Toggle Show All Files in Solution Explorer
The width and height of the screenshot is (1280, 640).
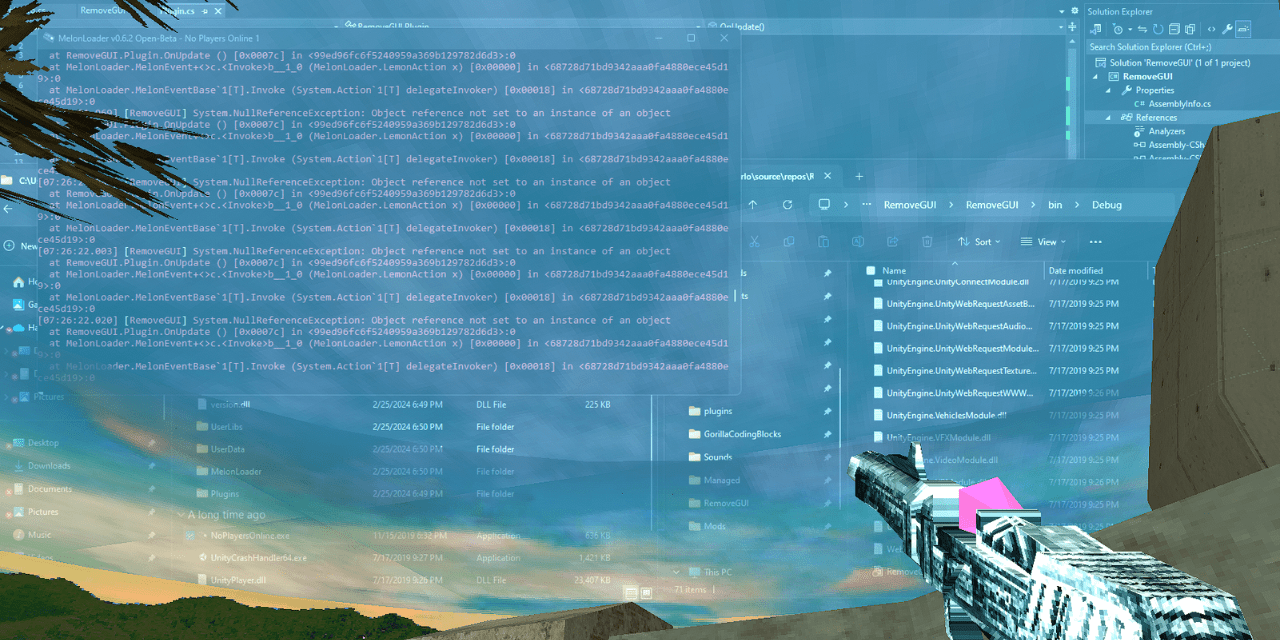tap(1190, 29)
